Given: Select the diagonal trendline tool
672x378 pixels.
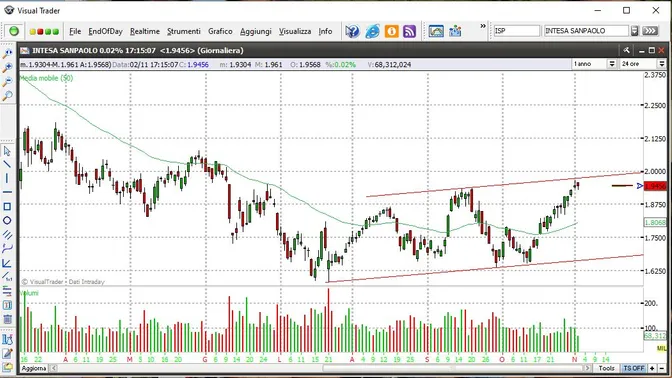Looking at the screenshot, I should (x=7, y=164).
